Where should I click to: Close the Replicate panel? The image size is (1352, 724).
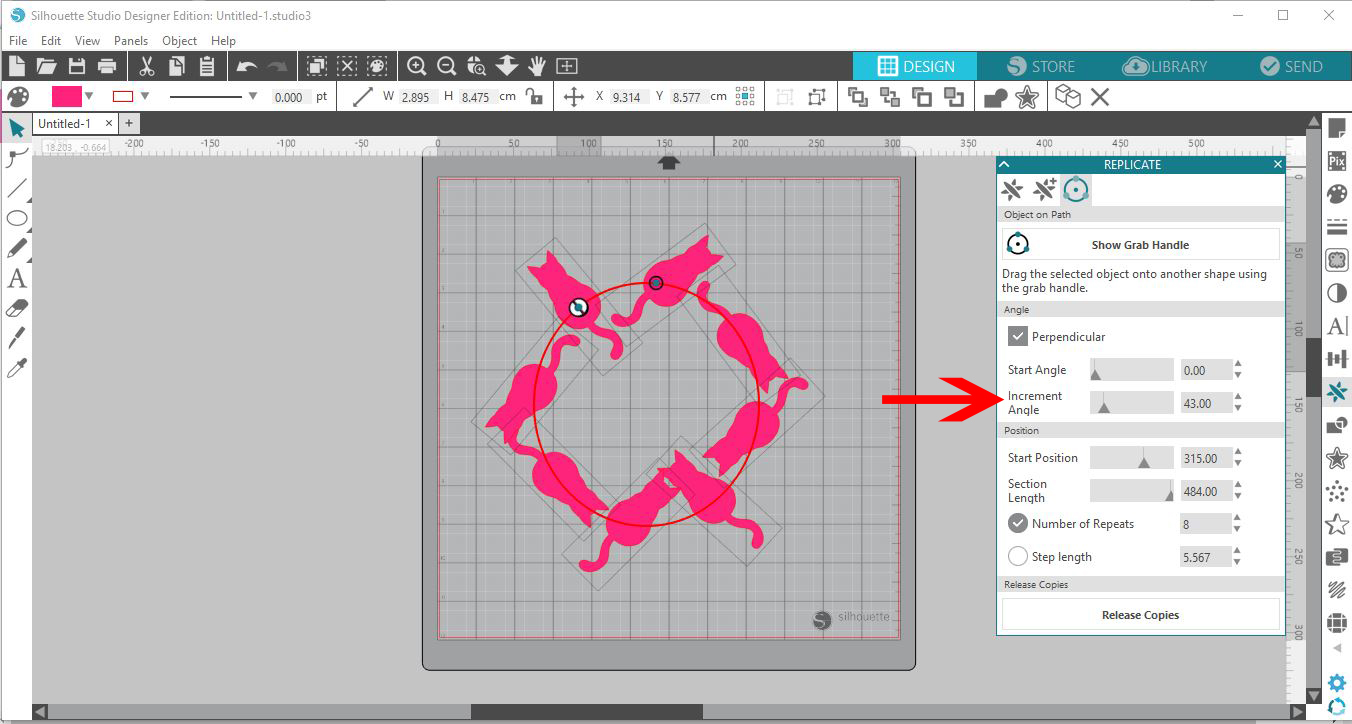[1278, 164]
